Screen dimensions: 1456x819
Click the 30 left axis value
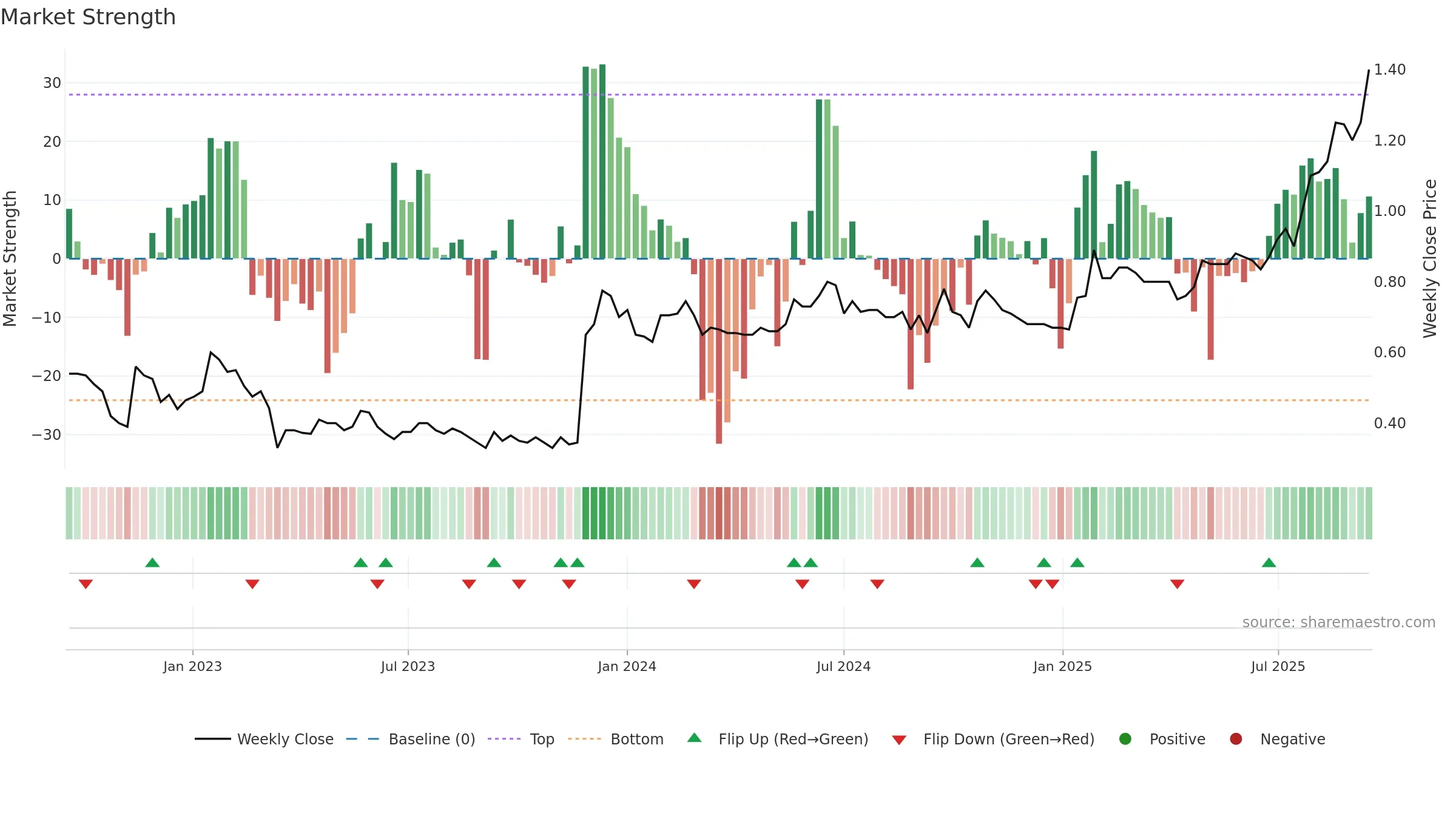pos(52,83)
